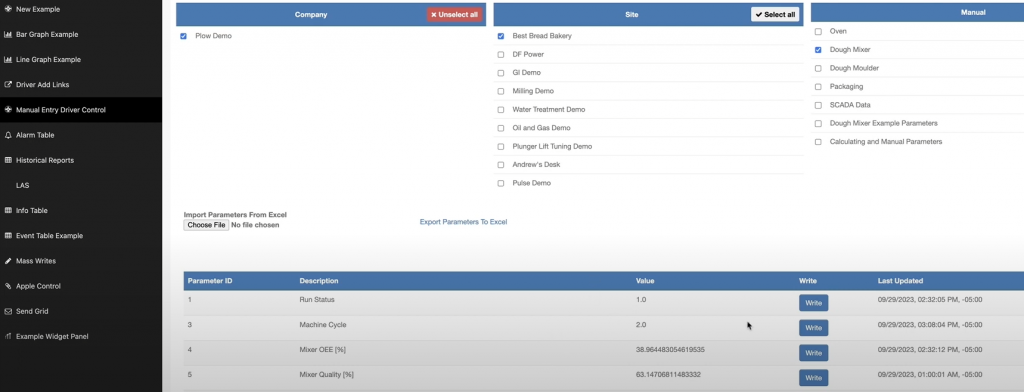Click the Mass Writes pencil icon
Image resolution: width=1024 pixels, height=392 pixels.
[8, 261]
